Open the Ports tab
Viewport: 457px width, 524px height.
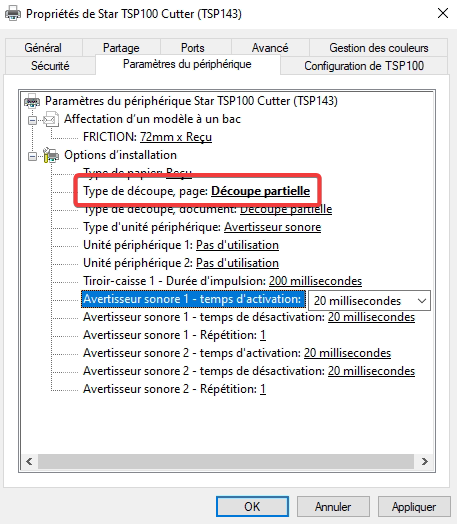click(193, 48)
